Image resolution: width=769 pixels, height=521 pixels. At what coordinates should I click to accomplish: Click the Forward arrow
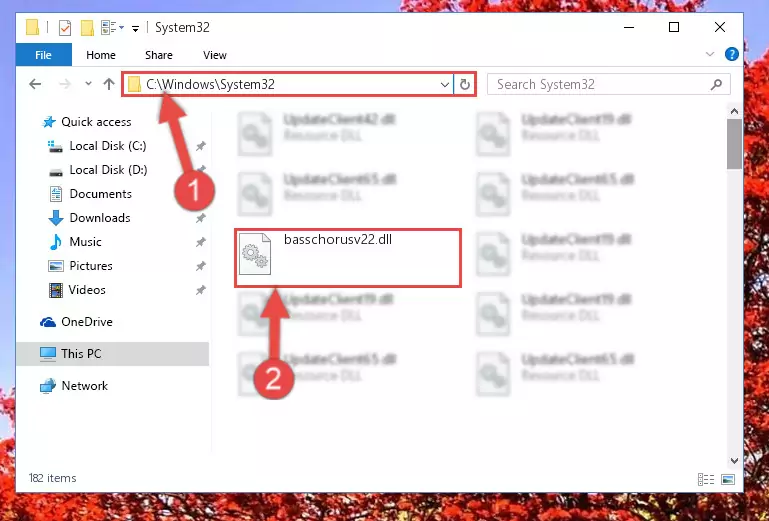click(x=65, y=84)
